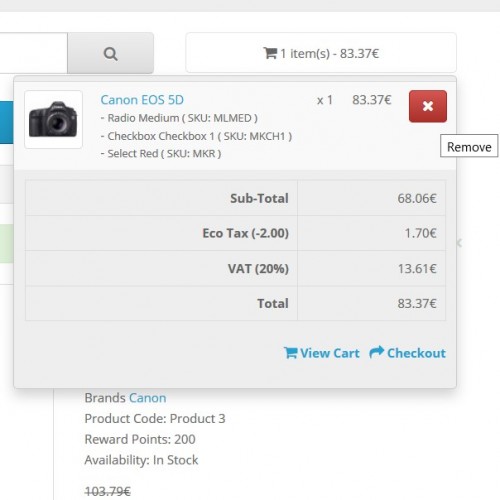
Task: Click the Canon EOS 5D camera thumbnail
Action: [x=53, y=119]
